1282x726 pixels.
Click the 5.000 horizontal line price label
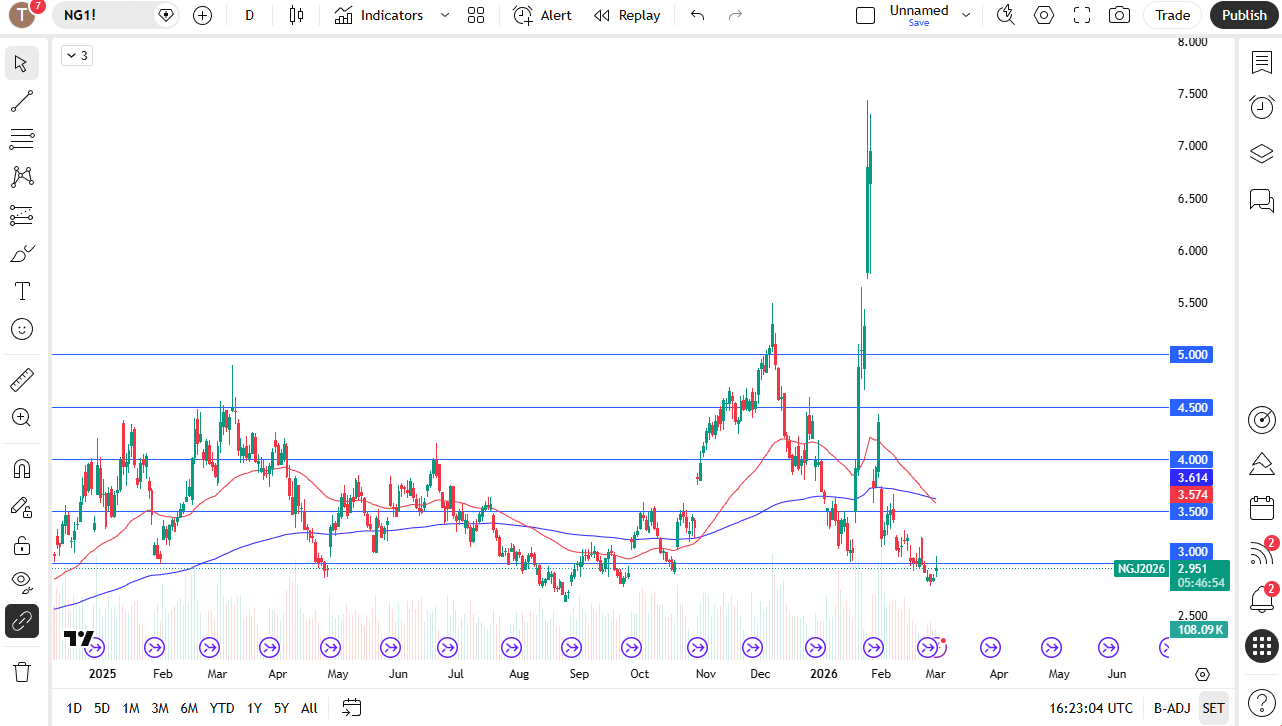[x=1191, y=355]
